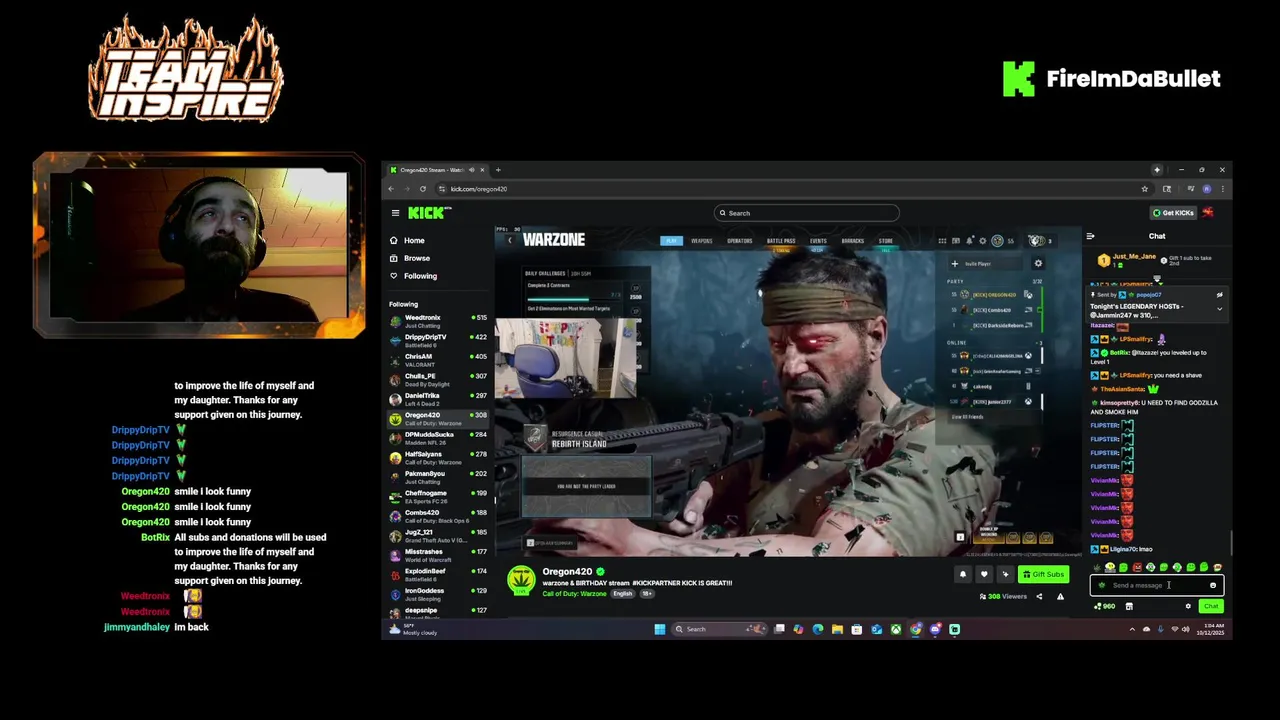The image size is (1280, 720).
Task: Collapse the chat panel
Action: click(x=1090, y=236)
